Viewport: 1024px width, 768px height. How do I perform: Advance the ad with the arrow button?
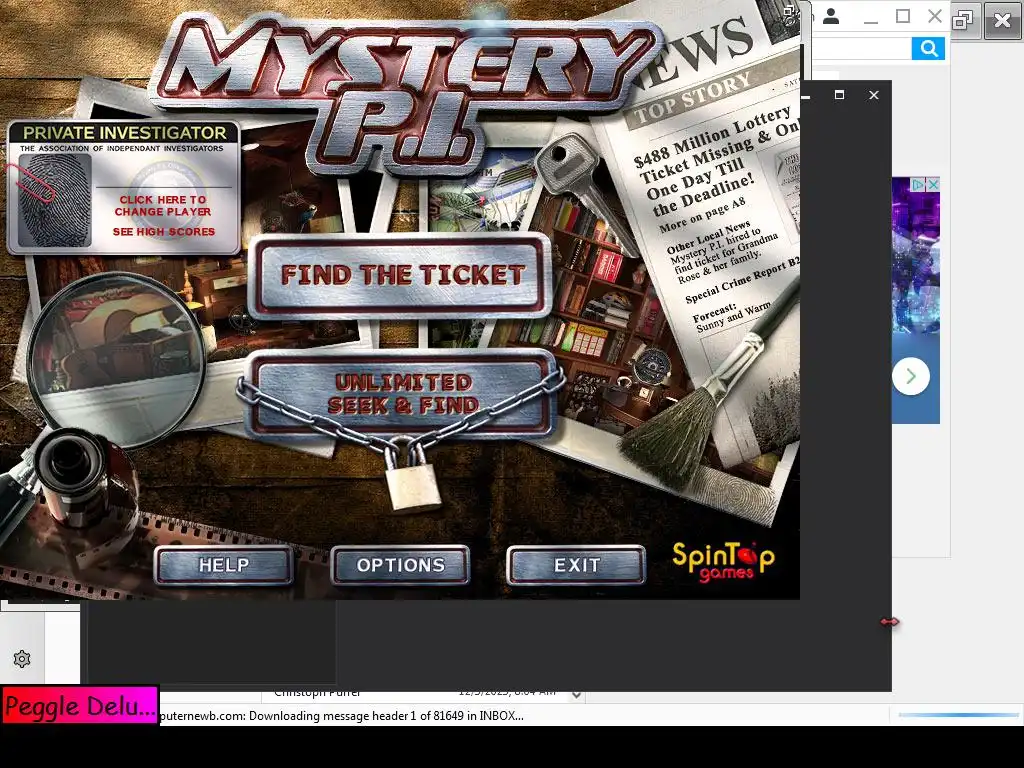pyautogui.click(x=910, y=376)
